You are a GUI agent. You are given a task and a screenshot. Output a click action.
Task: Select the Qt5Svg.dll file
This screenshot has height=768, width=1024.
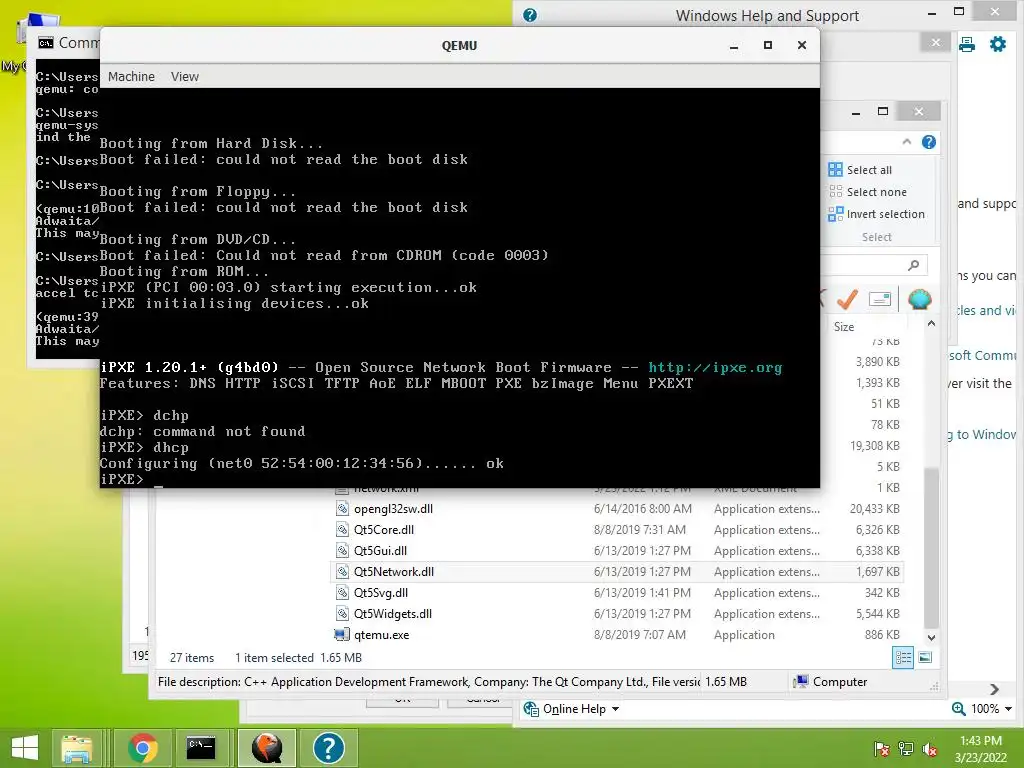381,592
